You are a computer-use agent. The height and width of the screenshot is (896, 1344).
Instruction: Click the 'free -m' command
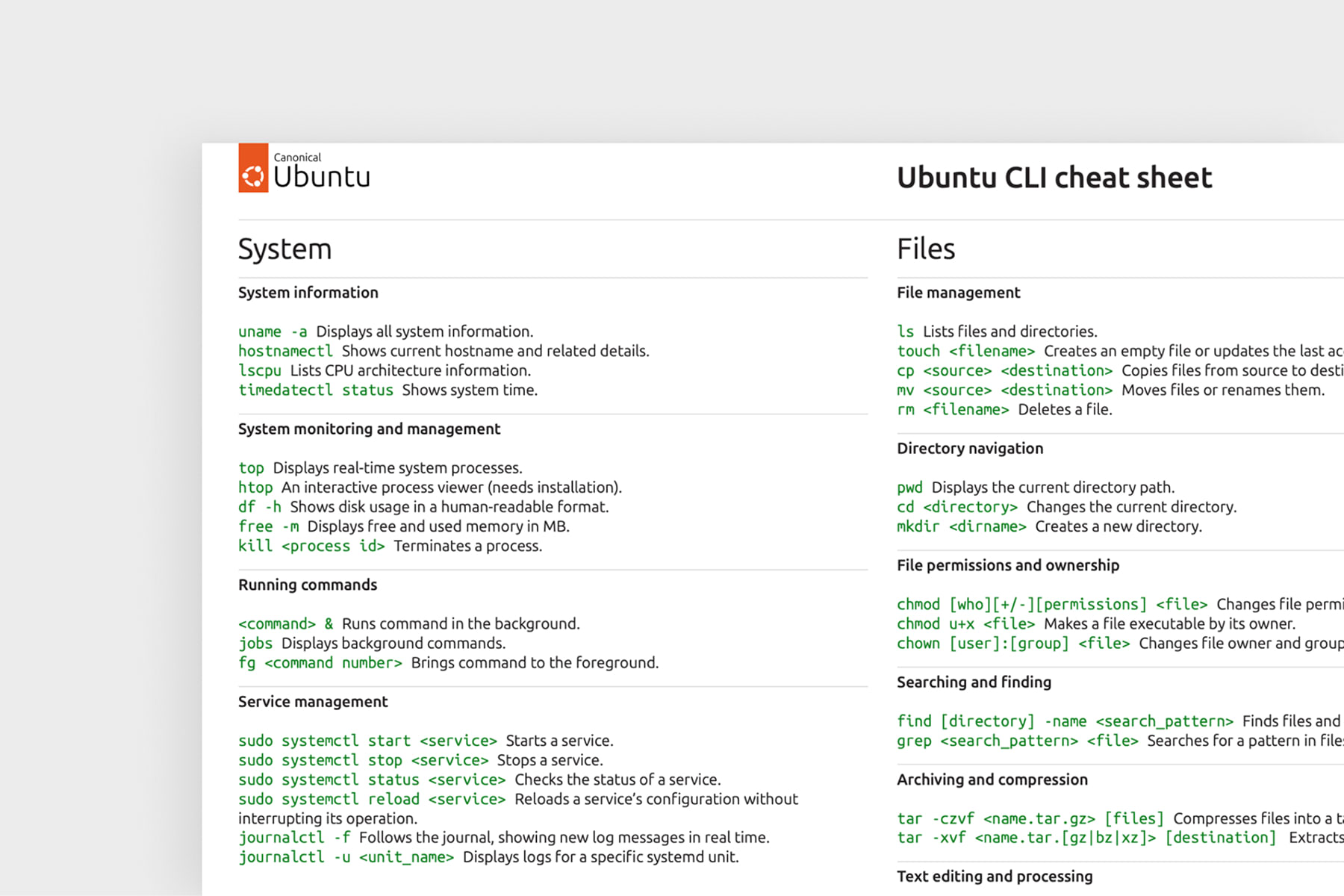269,526
